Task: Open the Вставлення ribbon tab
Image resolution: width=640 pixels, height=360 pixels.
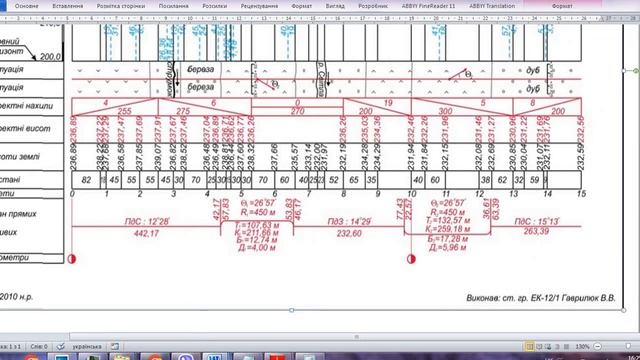Action: tap(68, 6)
